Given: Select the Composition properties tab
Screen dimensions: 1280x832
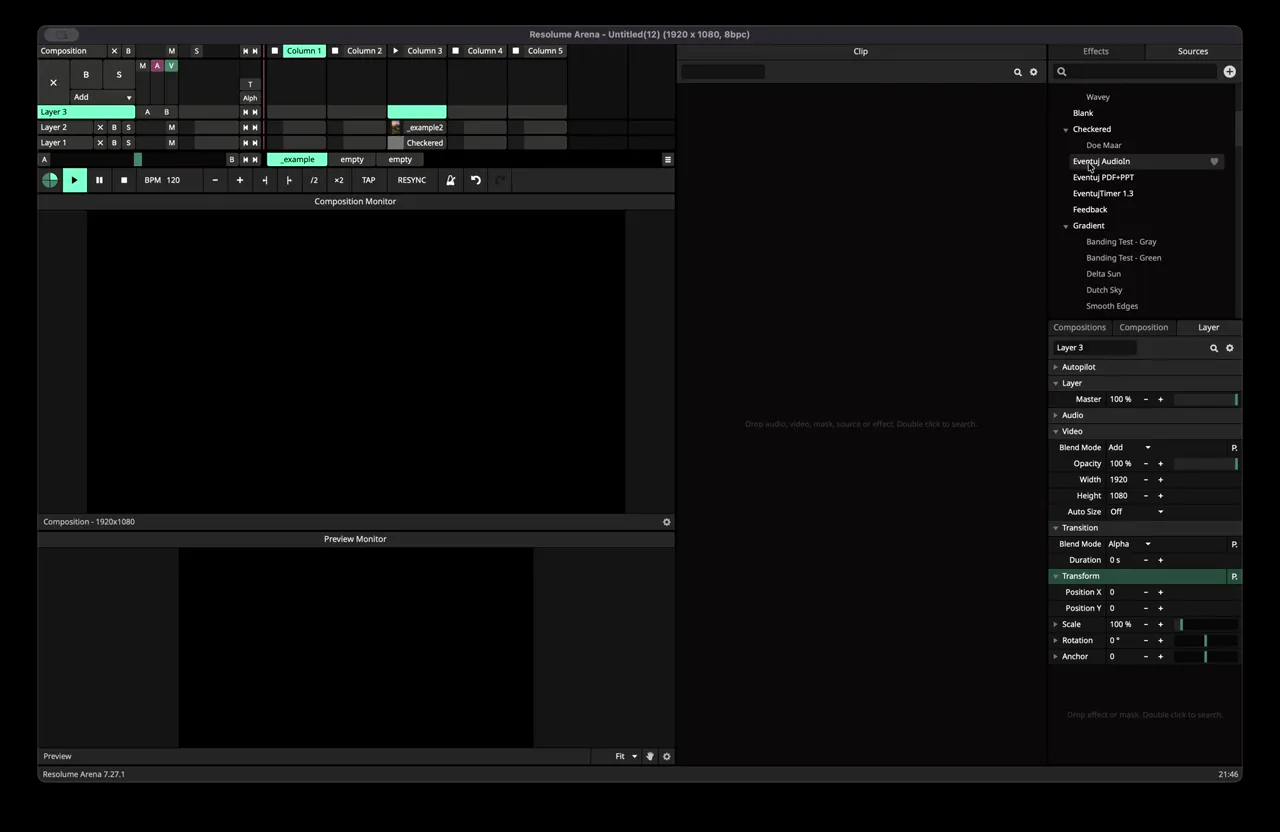Looking at the screenshot, I should click(x=1144, y=327).
